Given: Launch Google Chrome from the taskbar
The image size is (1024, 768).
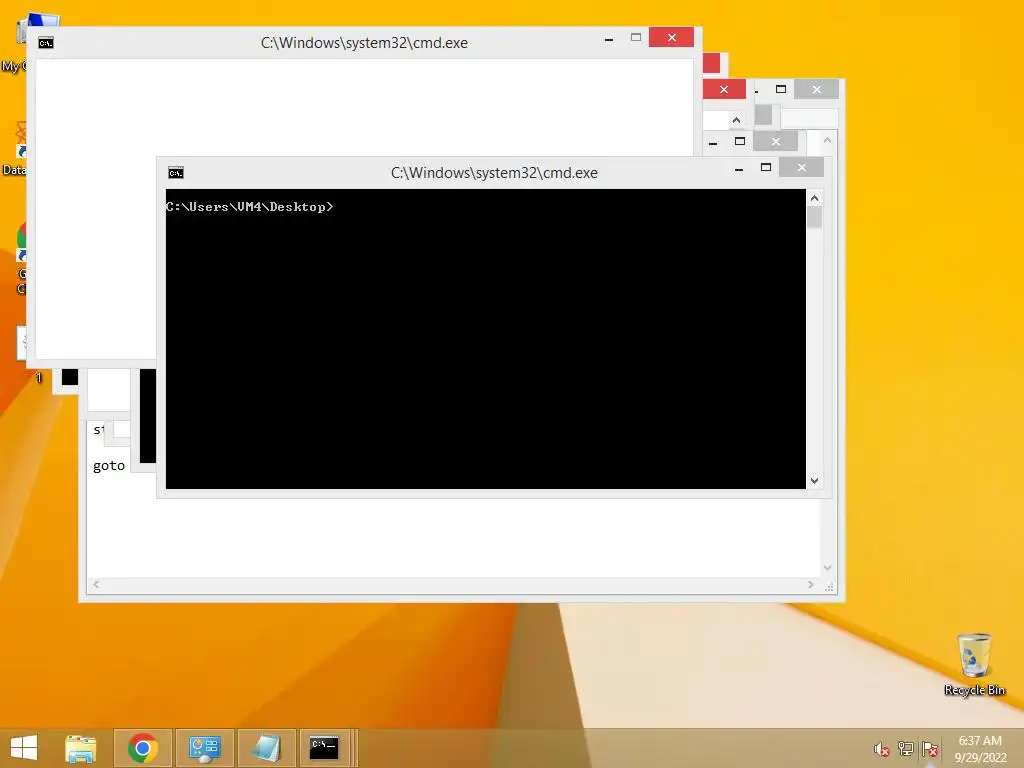Looking at the screenshot, I should coord(143,748).
